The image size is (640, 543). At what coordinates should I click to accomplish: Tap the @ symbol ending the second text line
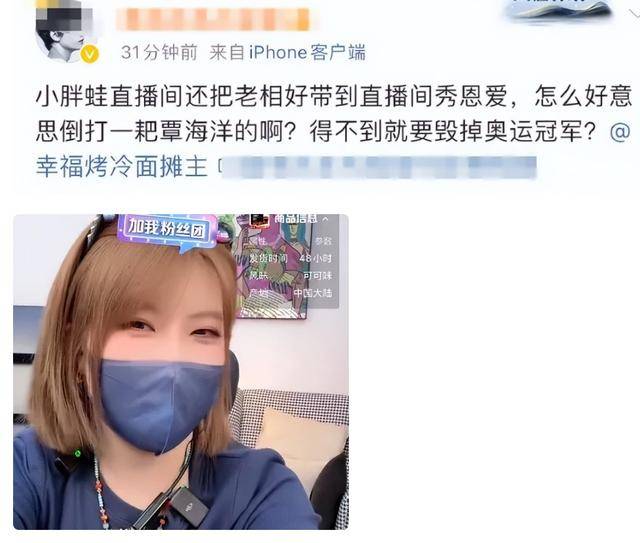620,132
